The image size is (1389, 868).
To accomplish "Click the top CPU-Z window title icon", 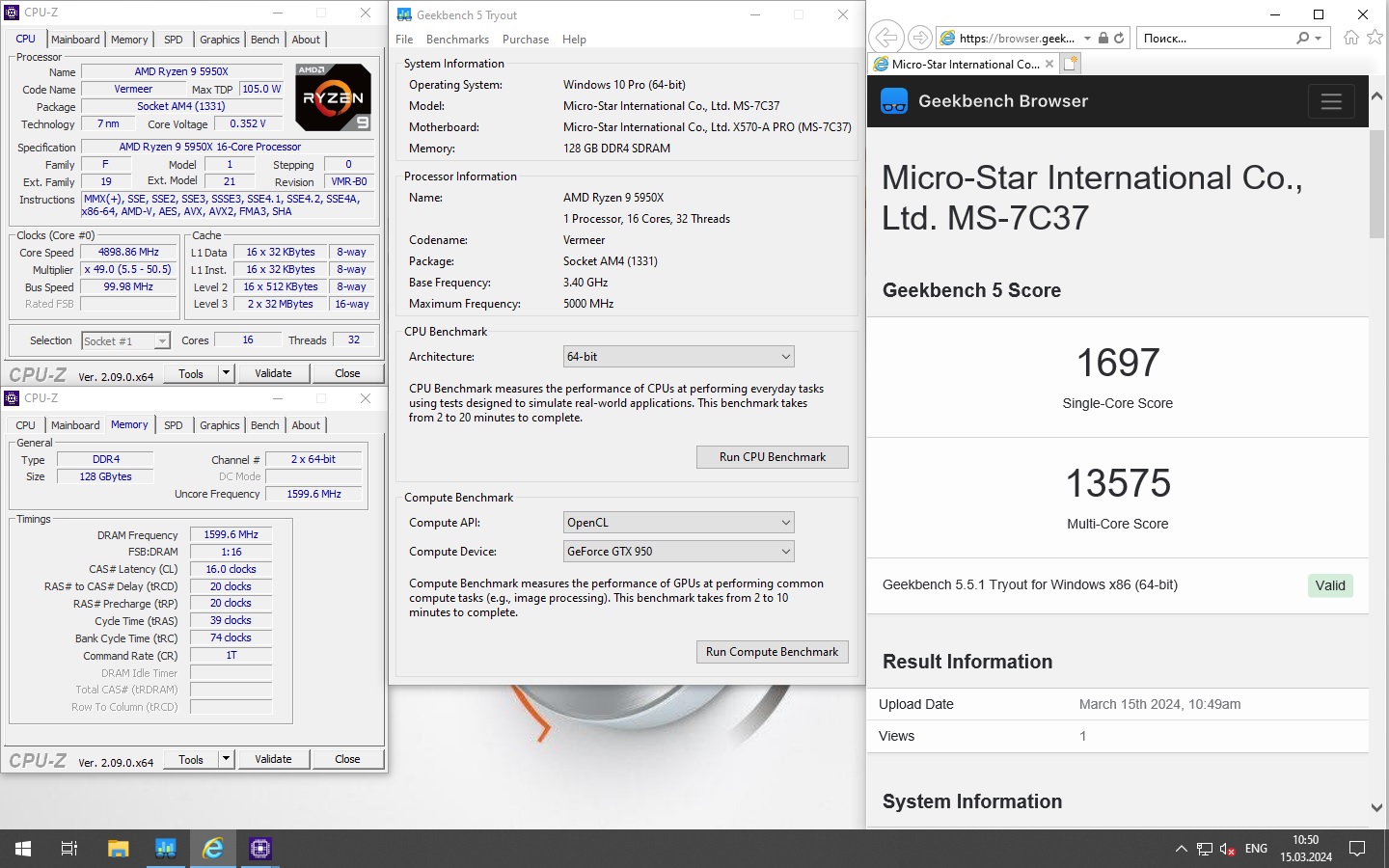I will (x=12, y=13).
